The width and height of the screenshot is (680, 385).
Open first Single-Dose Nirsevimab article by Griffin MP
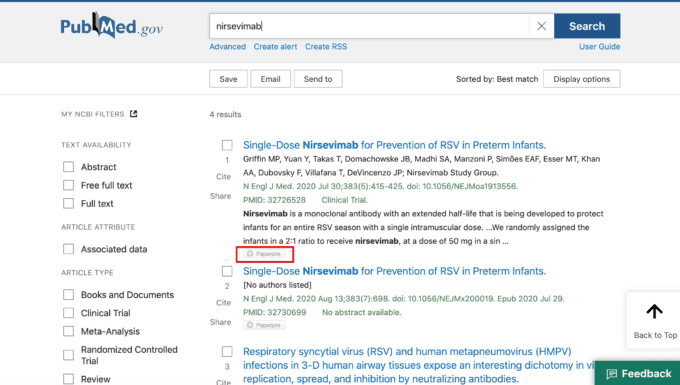(x=394, y=145)
